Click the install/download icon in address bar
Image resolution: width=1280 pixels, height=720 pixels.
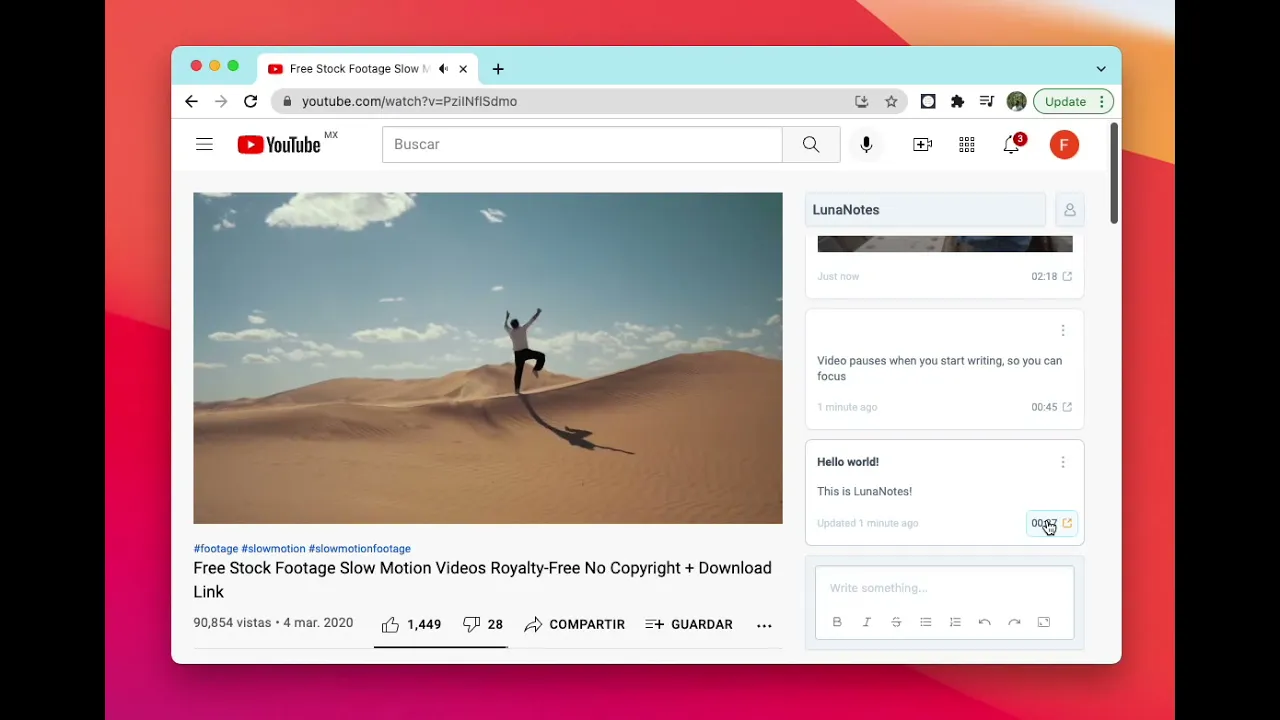coord(861,101)
